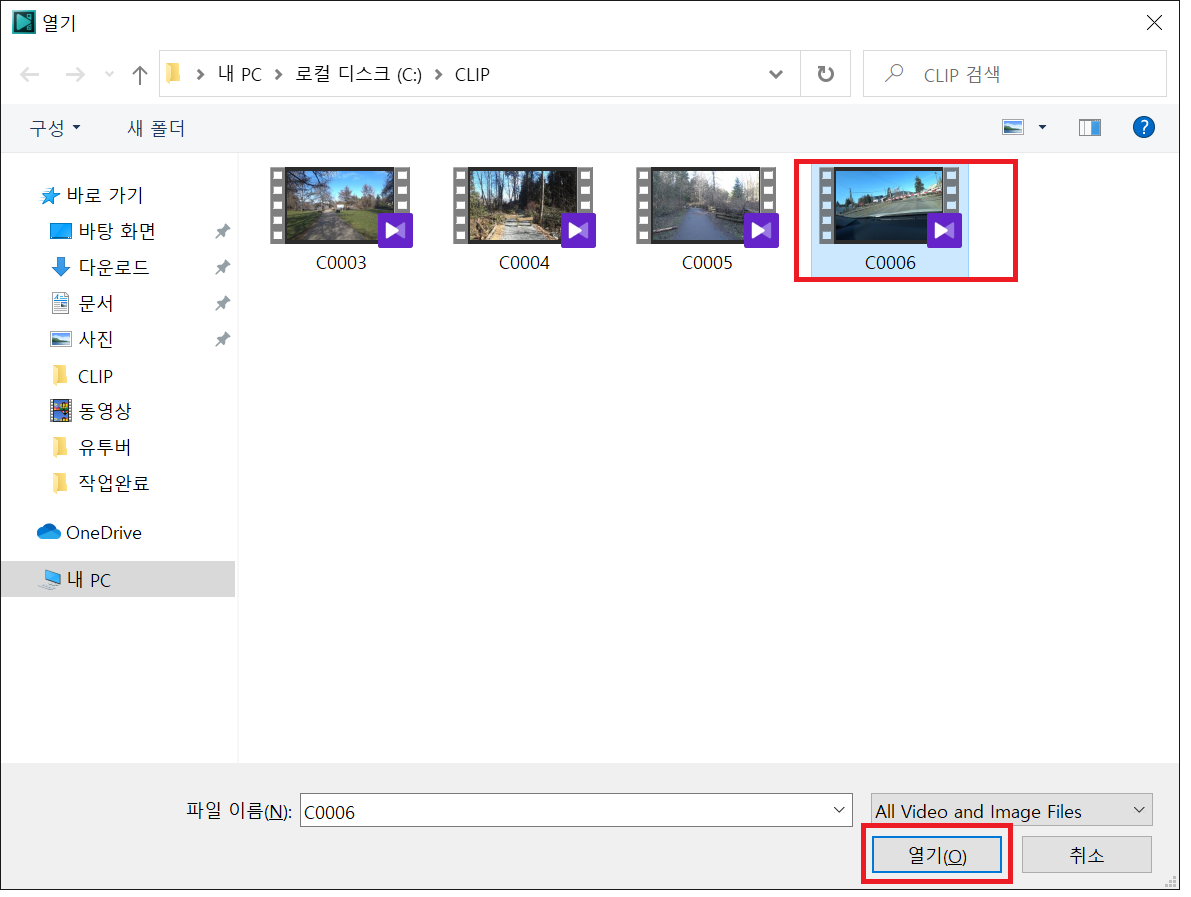Open 바탕 화면 from quick access
The height and width of the screenshot is (897, 1191).
coord(116,232)
